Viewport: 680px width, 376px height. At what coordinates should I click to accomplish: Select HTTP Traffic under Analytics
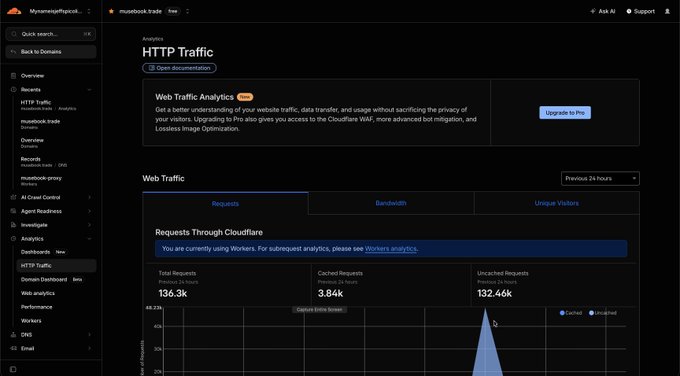pos(56,265)
